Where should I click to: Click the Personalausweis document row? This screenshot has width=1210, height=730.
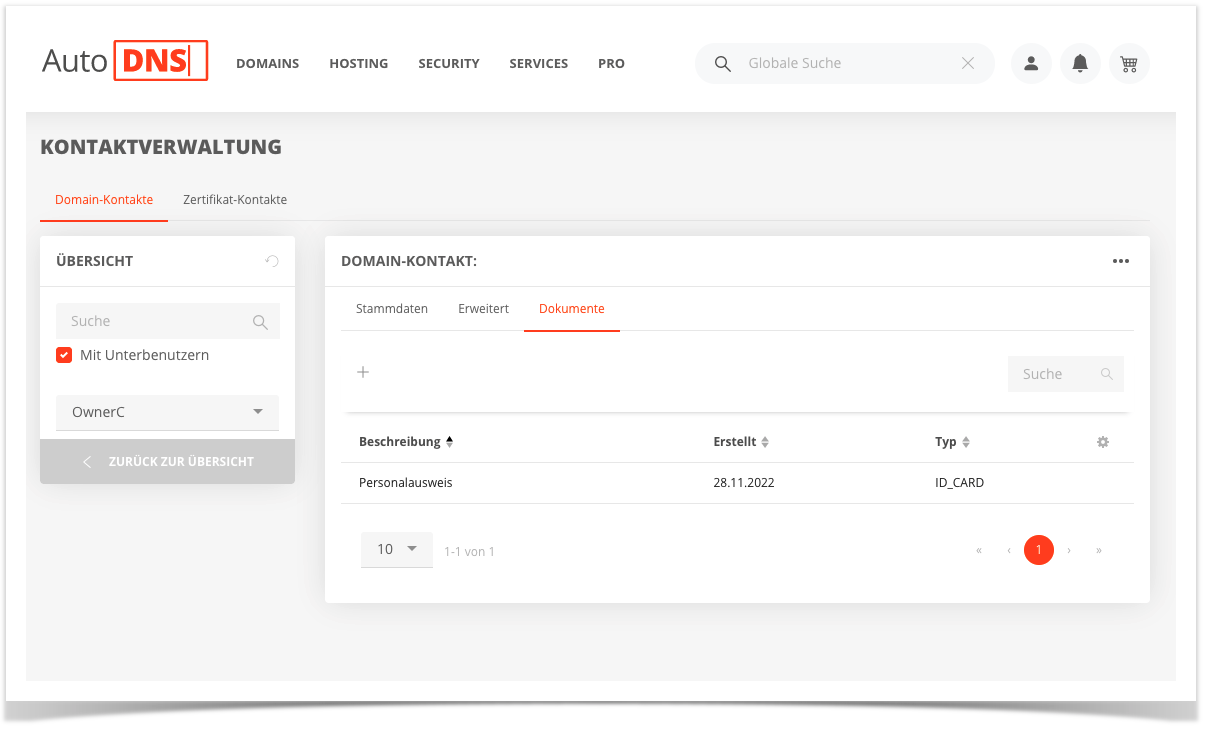tap(737, 483)
